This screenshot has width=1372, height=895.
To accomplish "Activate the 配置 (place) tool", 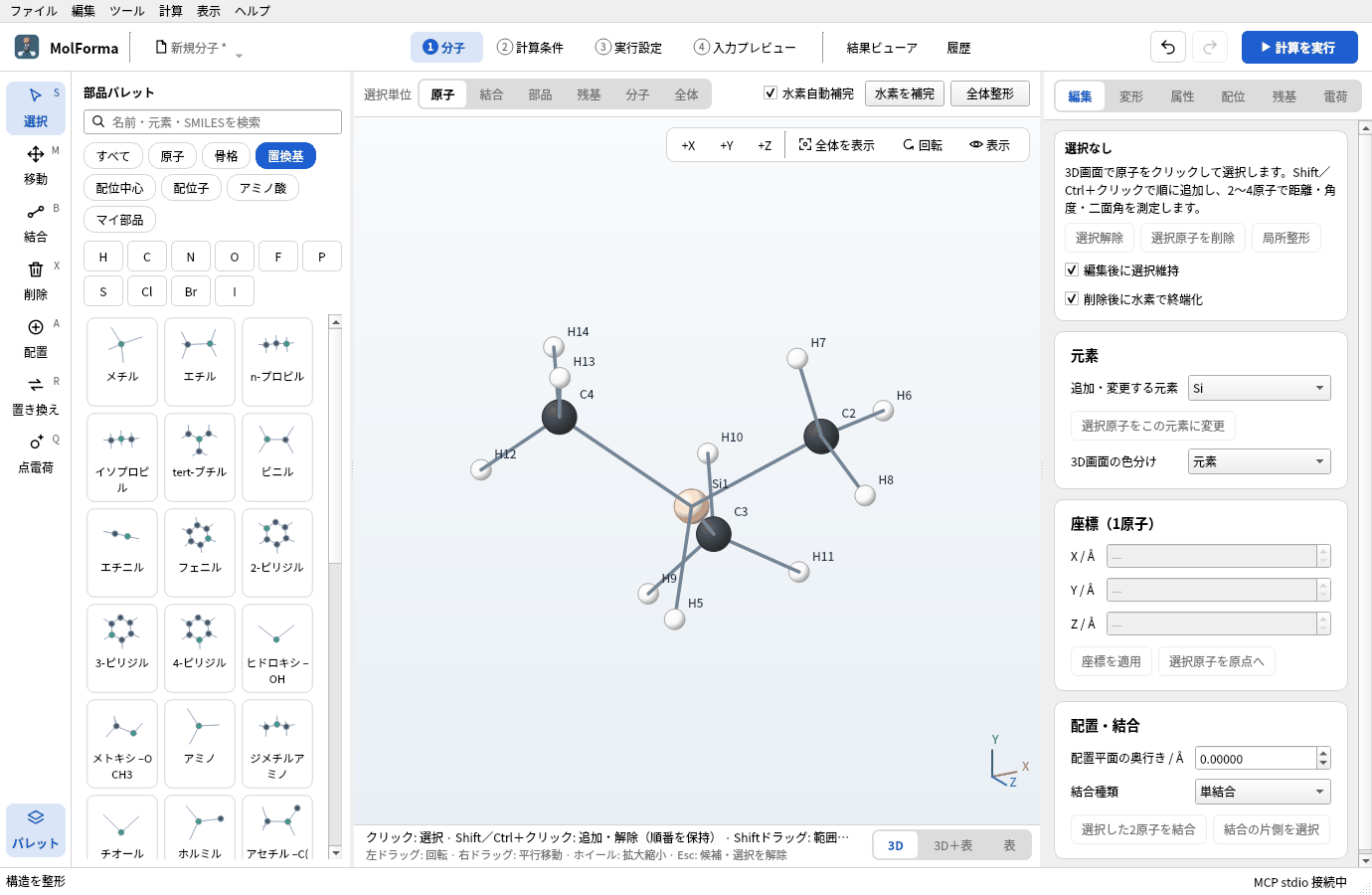I will click(36, 338).
